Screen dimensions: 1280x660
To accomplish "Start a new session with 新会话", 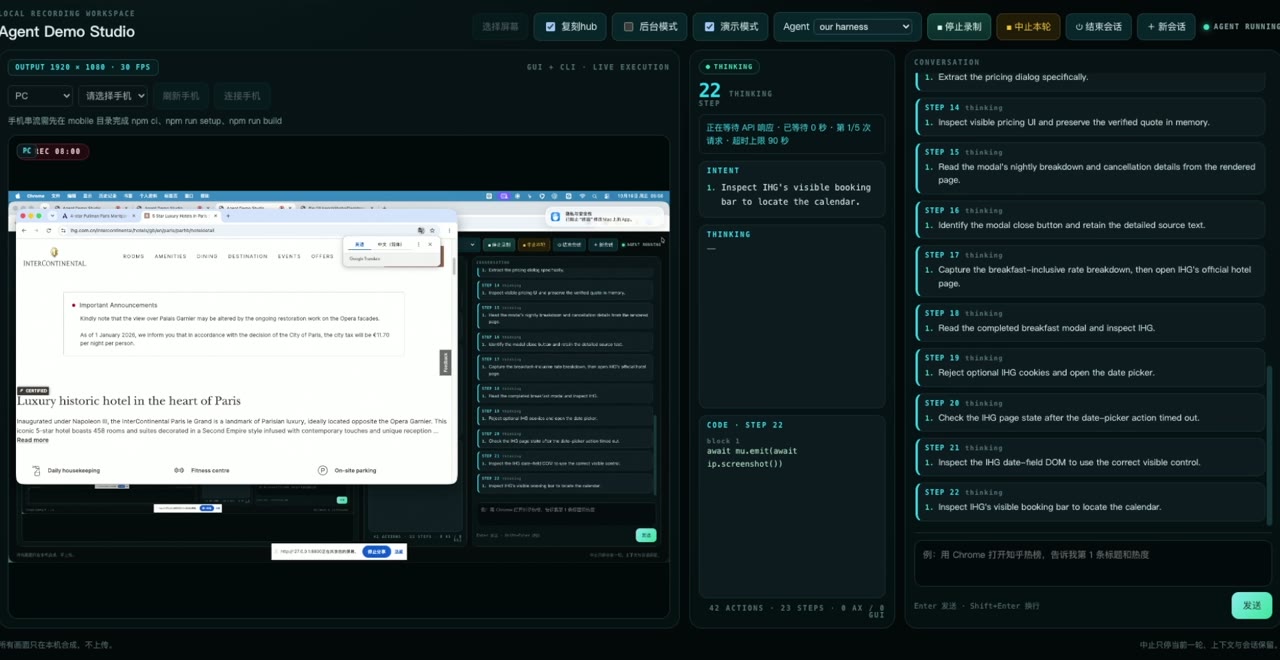I will pos(1166,27).
